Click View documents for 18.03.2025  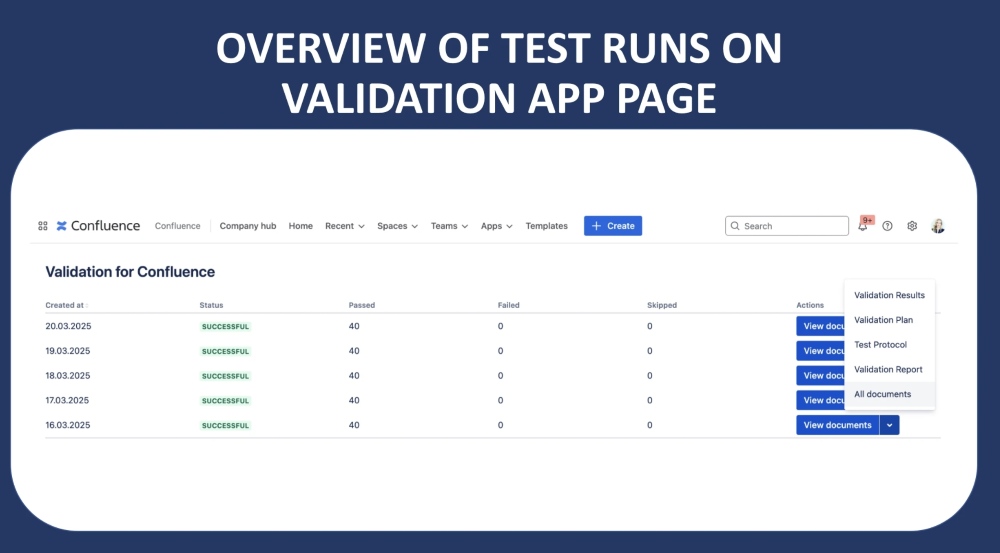point(821,376)
